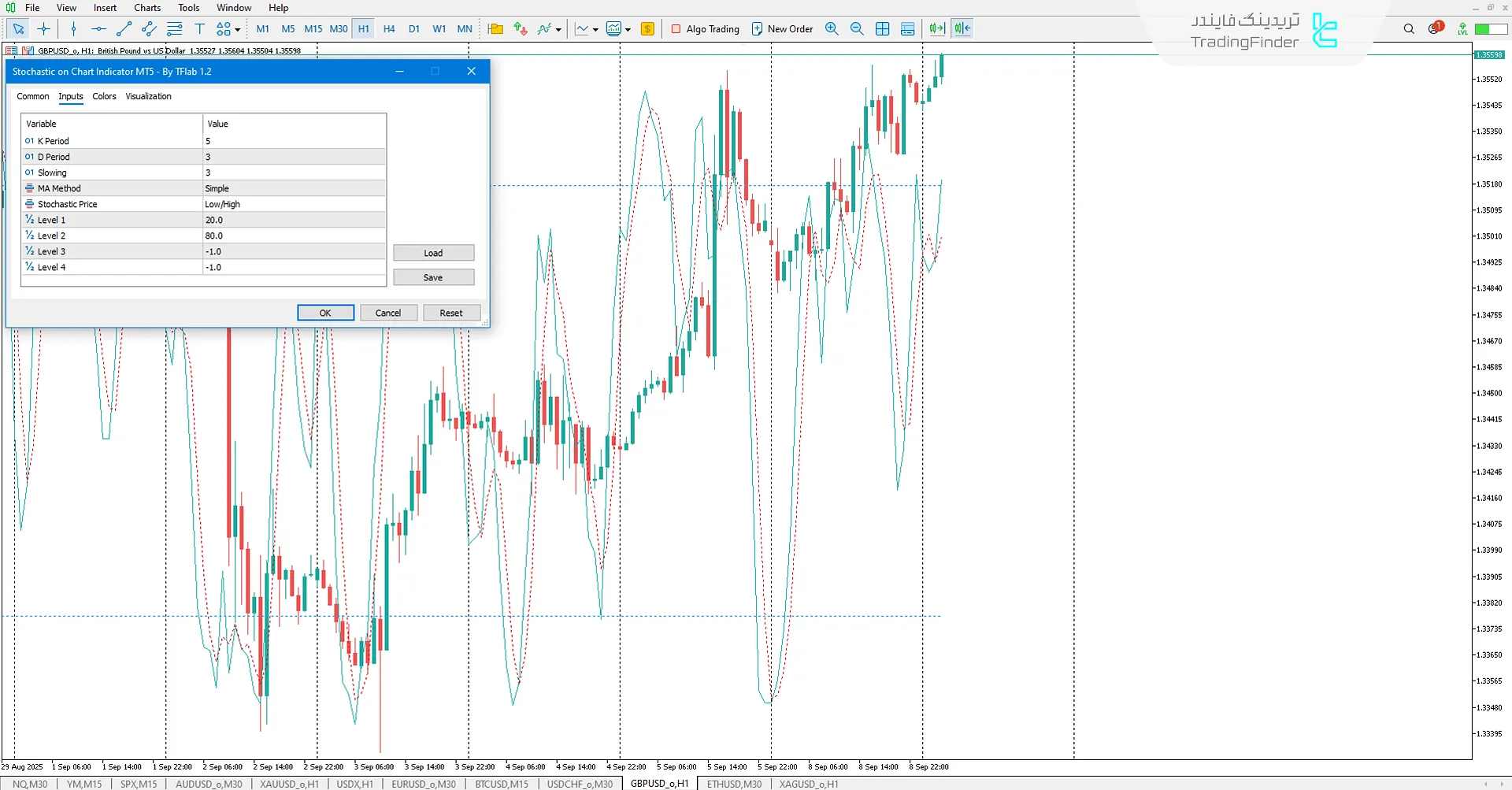
Task: Click the deposit funds dollar icon
Action: 647,28
